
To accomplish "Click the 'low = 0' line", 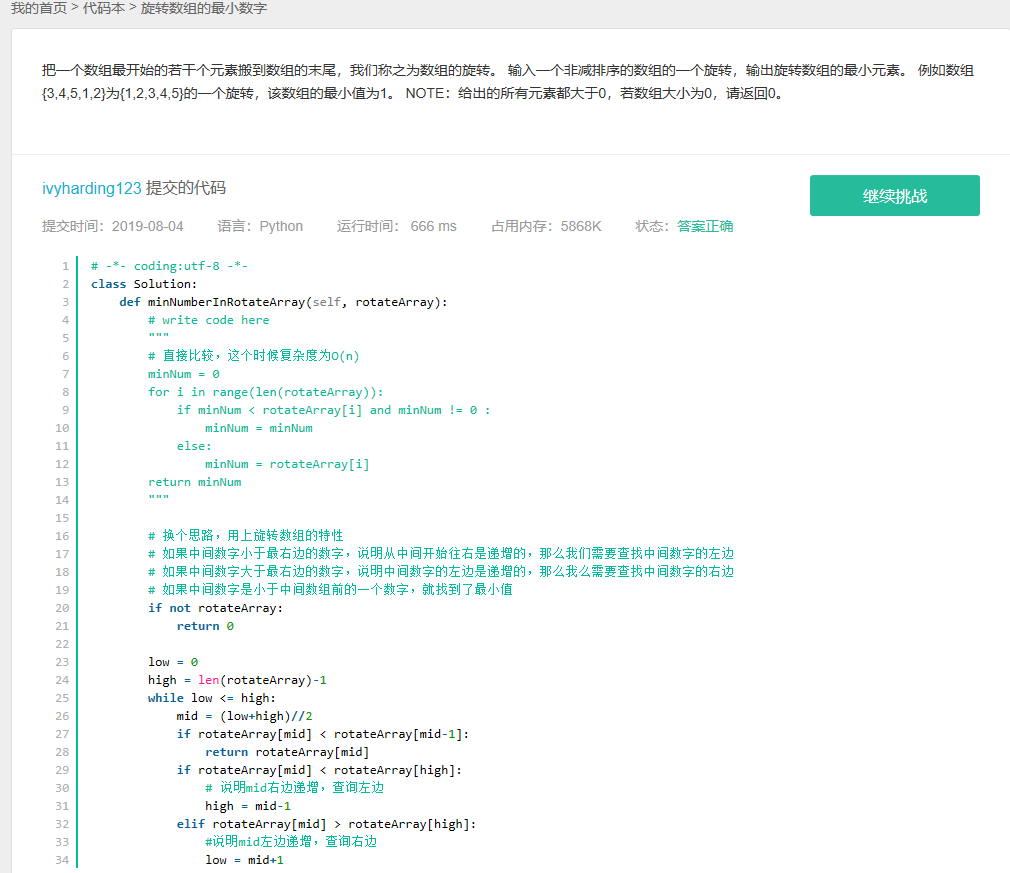I will pyautogui.click(x=173, y=662).
